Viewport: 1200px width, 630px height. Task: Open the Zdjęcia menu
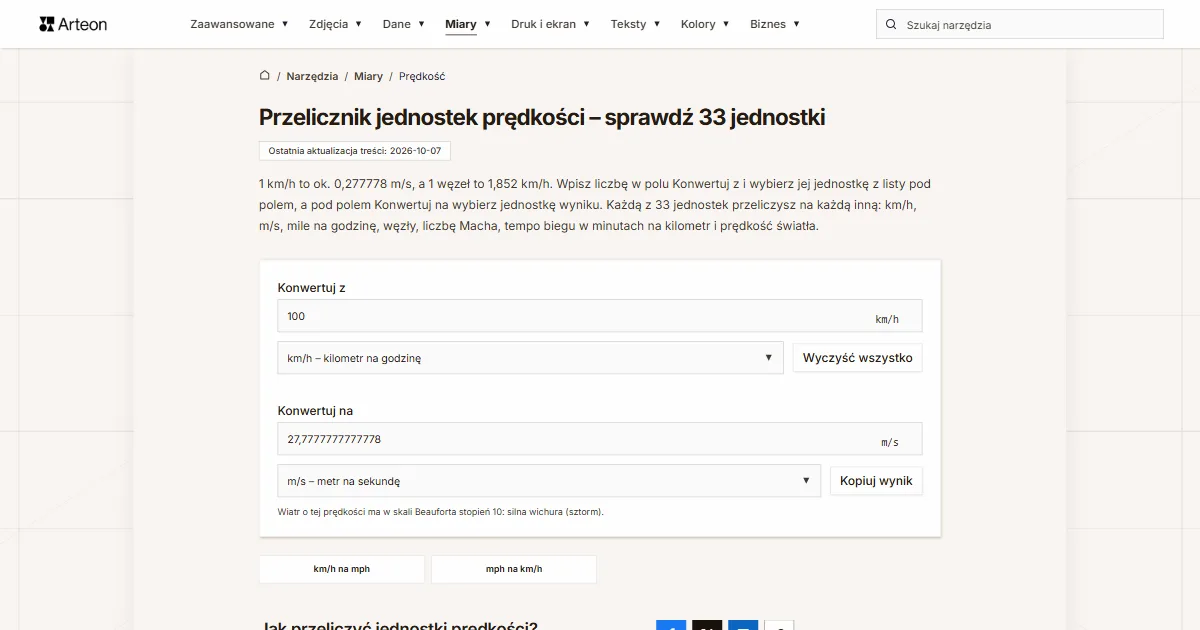point(335,24)
